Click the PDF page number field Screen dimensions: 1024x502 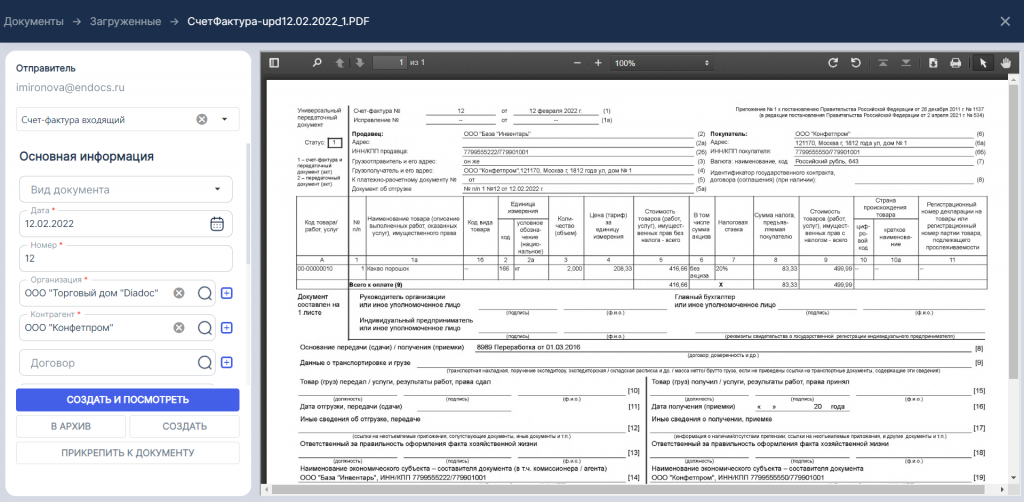(390, 63)
